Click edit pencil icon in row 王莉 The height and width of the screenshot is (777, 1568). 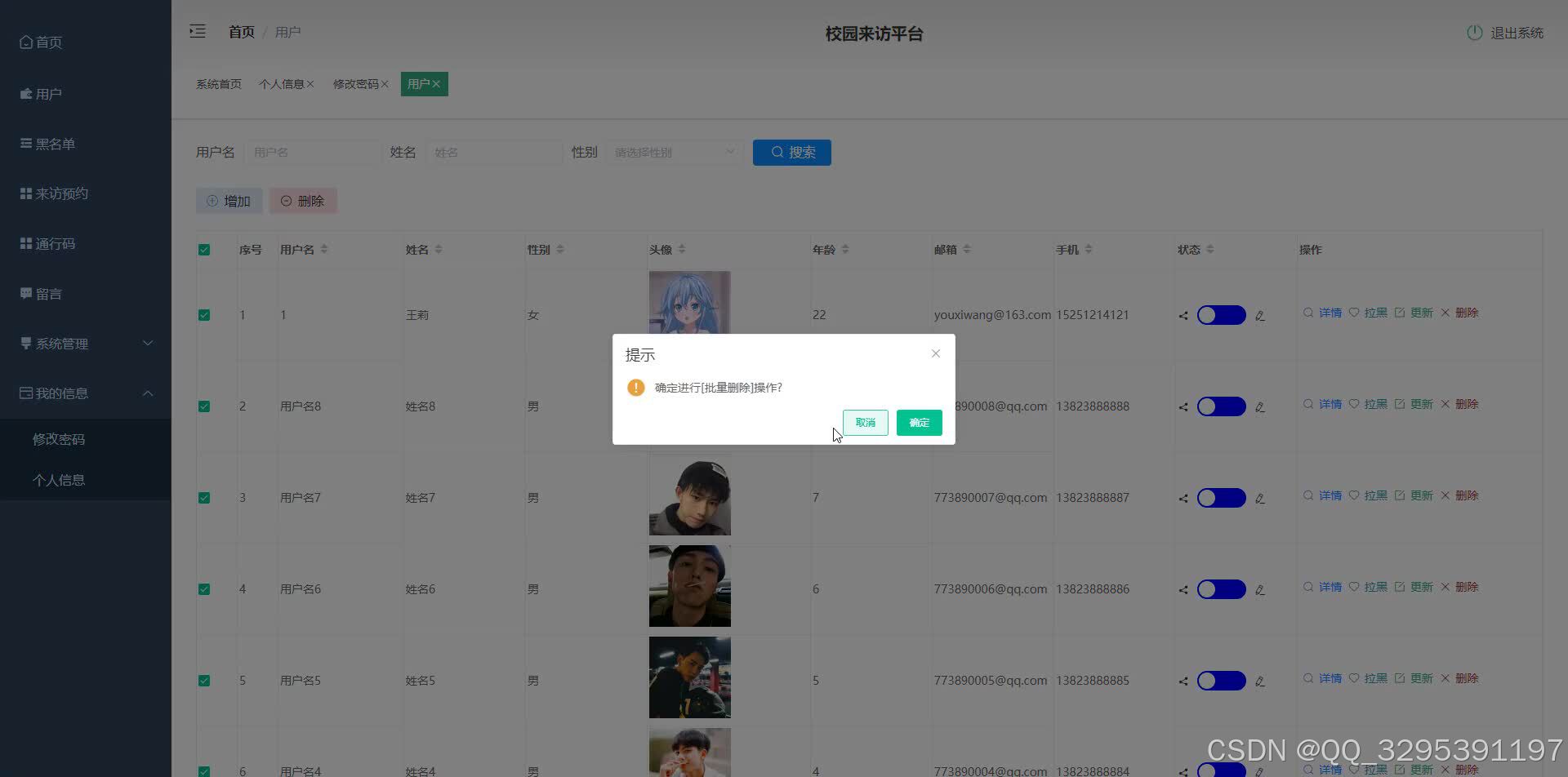(1260, 316)
